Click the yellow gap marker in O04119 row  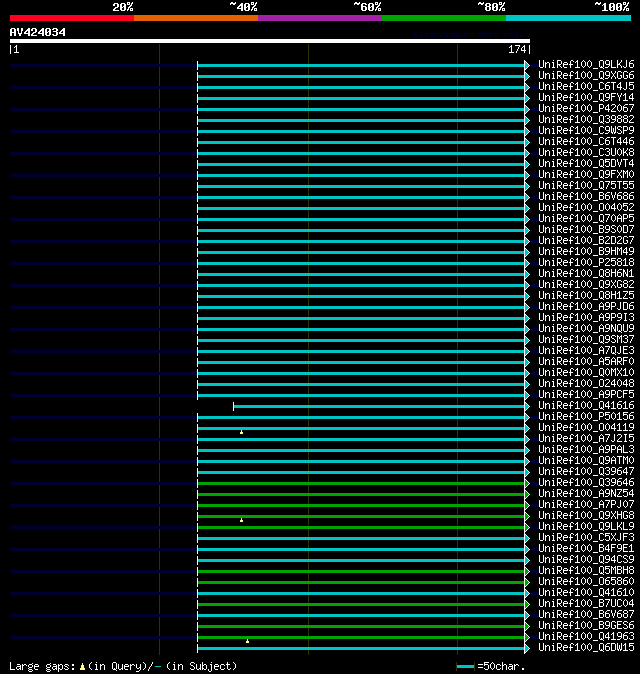click(242, 432)
